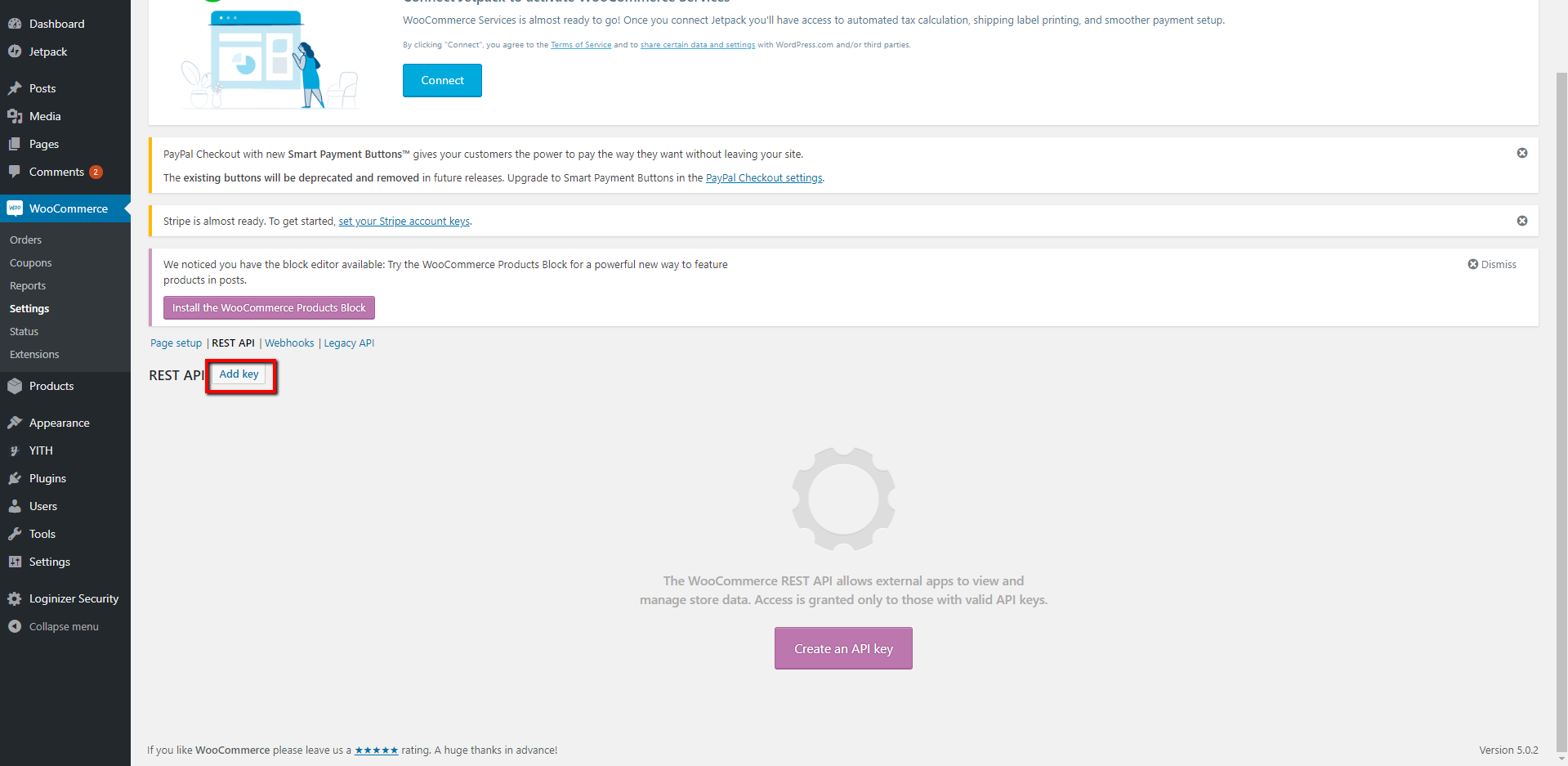The width and height of the screenshot is (1568, 766).
Task: Click the five-star rating link
Action: tap(377, 750)
